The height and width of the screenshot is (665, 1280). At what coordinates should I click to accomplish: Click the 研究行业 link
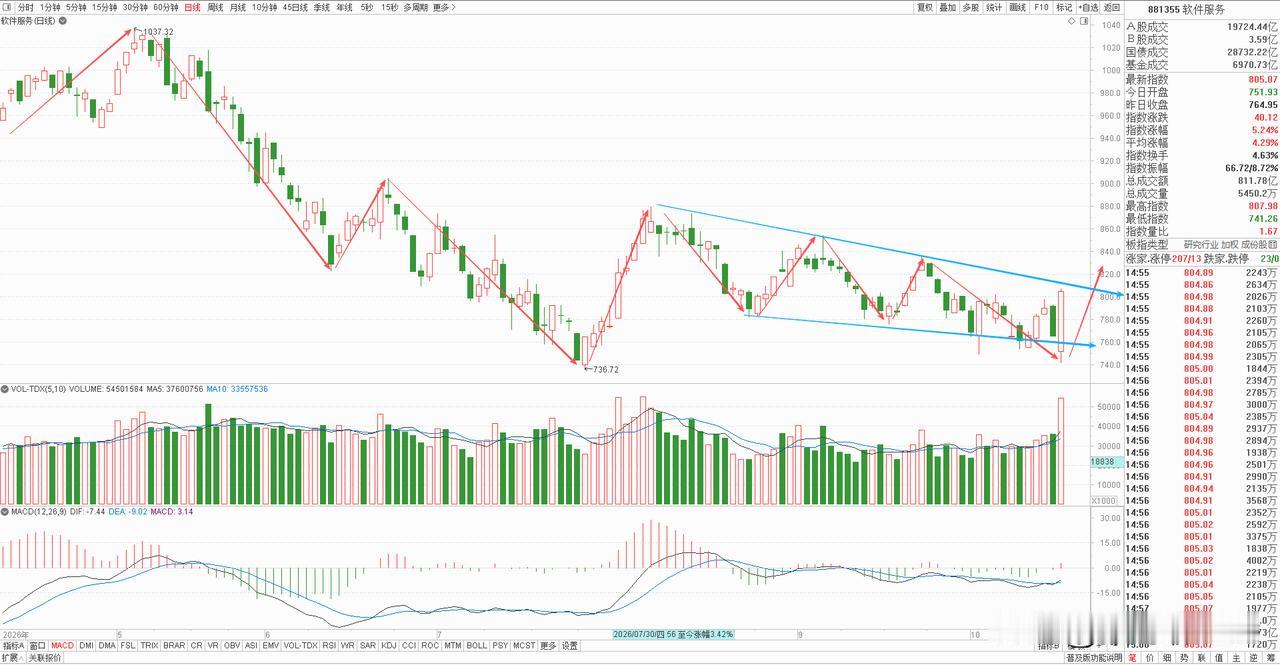(x=1200, y=245)
